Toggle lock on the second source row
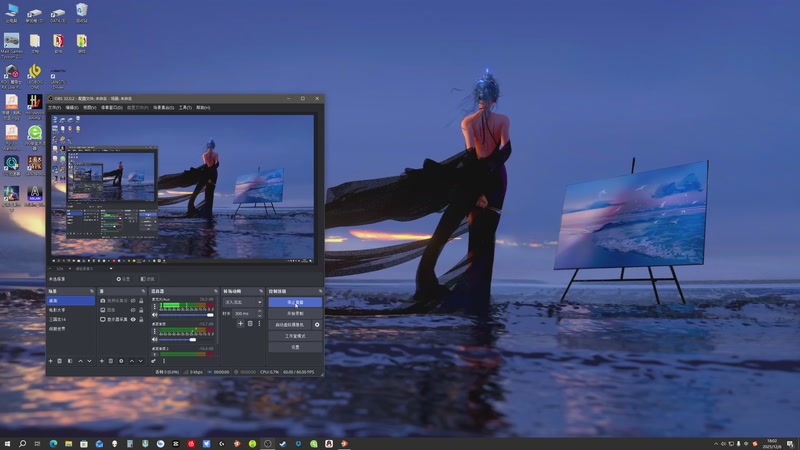This screenshot has height=450, width=800. tap(141, 310)
